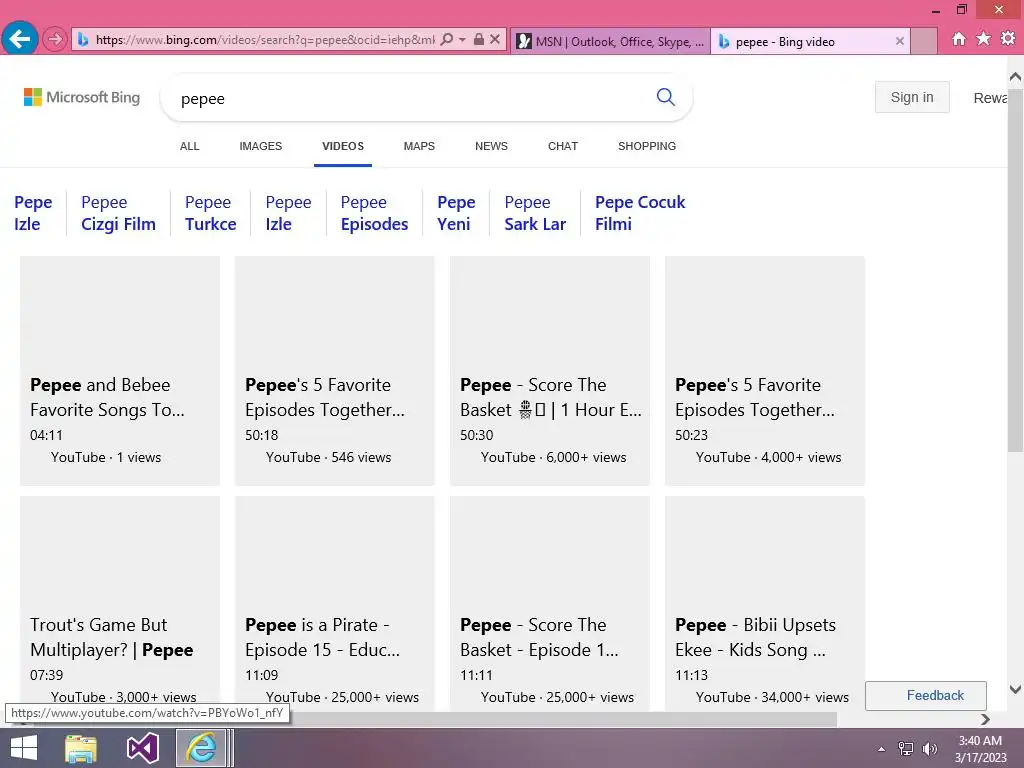
Task: Select the VIDEOS tab
Action: (343, 146)
